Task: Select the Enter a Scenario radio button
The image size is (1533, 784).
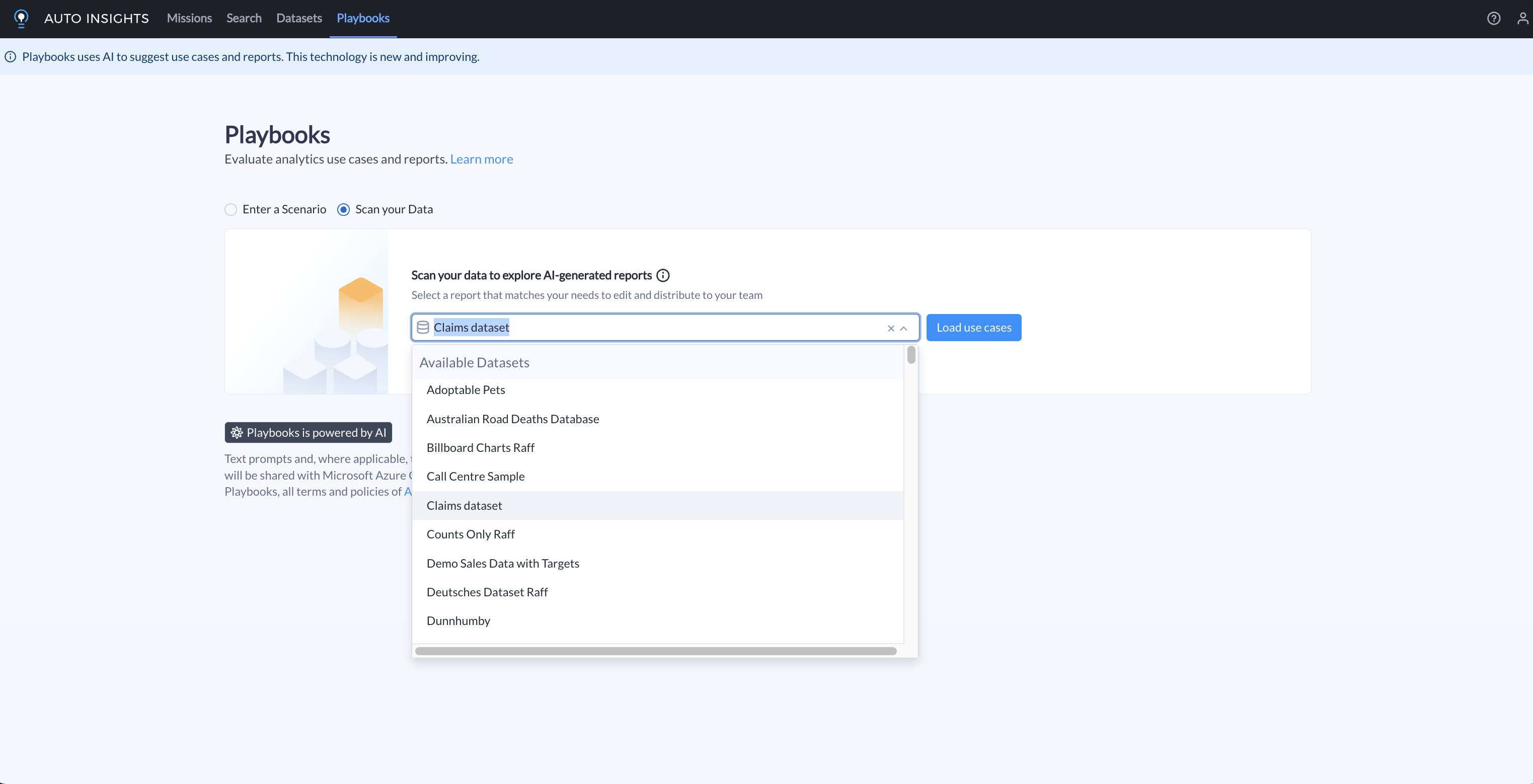Action: (230, 209)
